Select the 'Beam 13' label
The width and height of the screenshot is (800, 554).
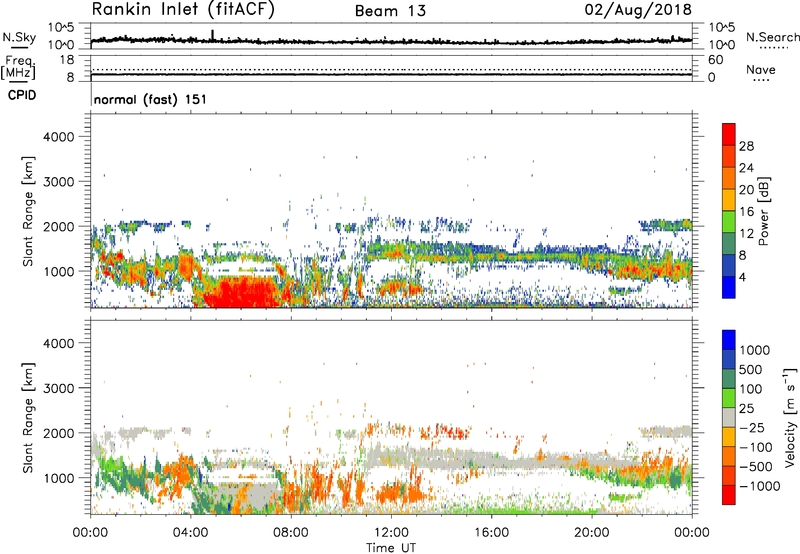tap(390, 11)
